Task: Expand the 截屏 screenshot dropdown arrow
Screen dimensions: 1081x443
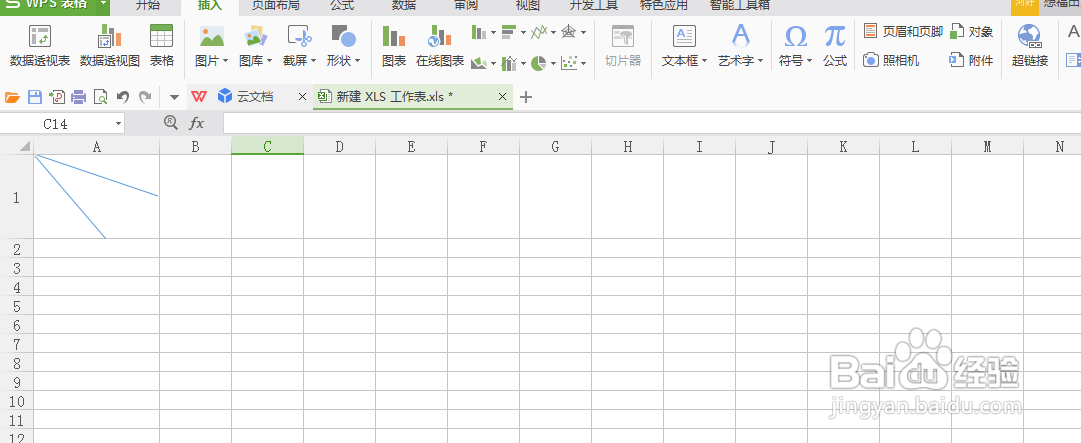Action: coord(313,61)
